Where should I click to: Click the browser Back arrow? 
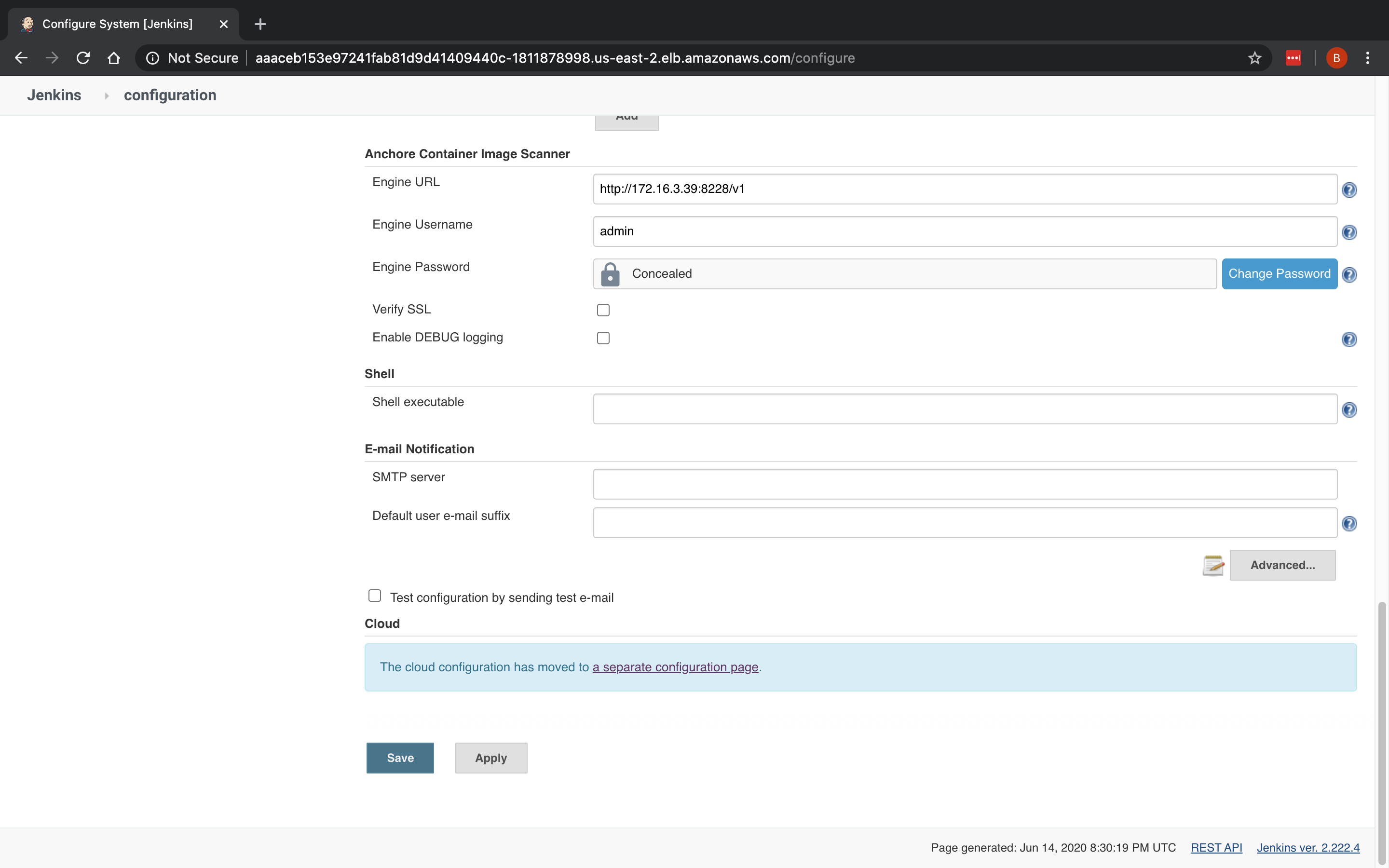pos(21,58)
